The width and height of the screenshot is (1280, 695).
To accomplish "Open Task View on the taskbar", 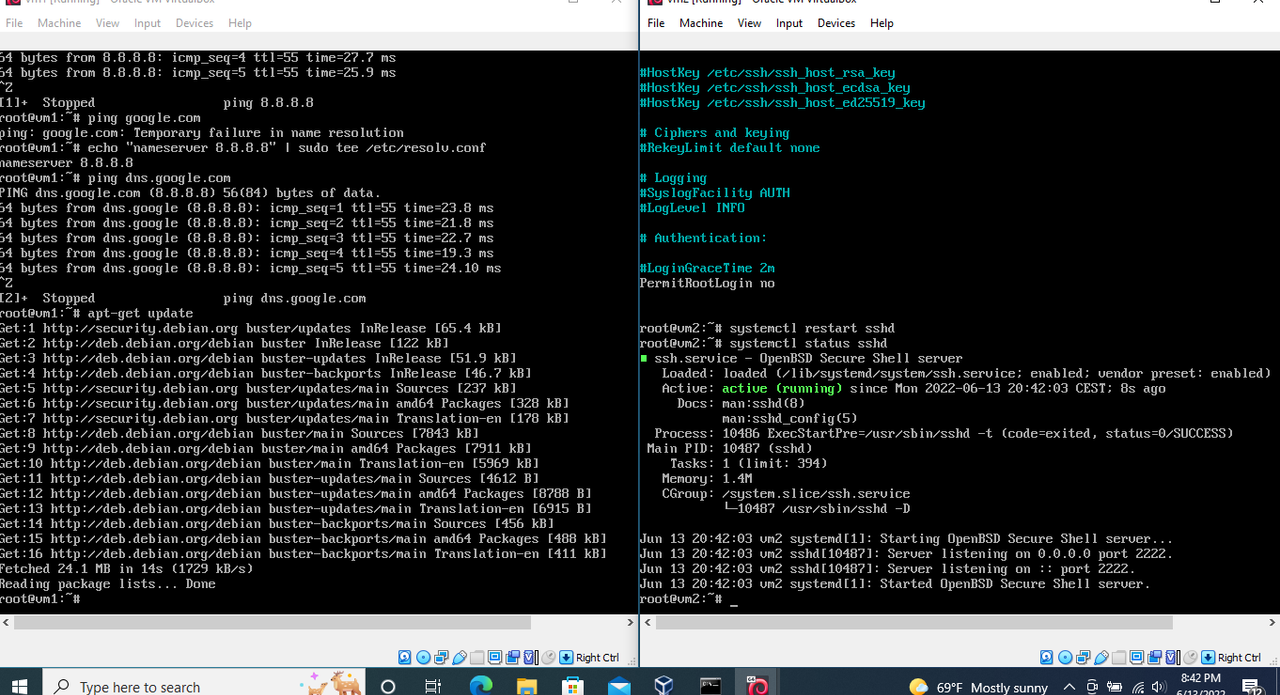I will [x=433, y=686].
